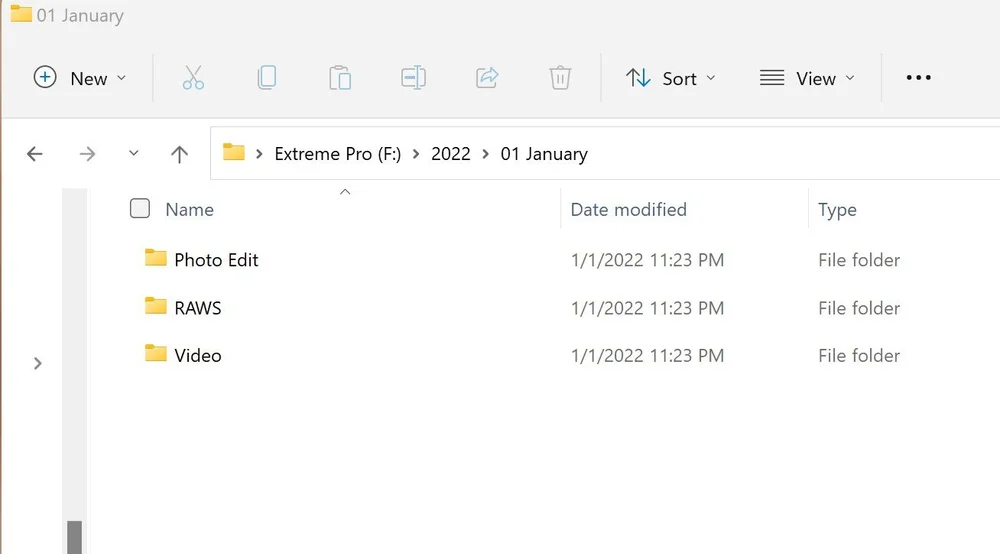Navigate to Extreme Pro (F:) breadcrumb
Image resolution: width=1000 pixels, height=554 pixels.
[337, 154]
